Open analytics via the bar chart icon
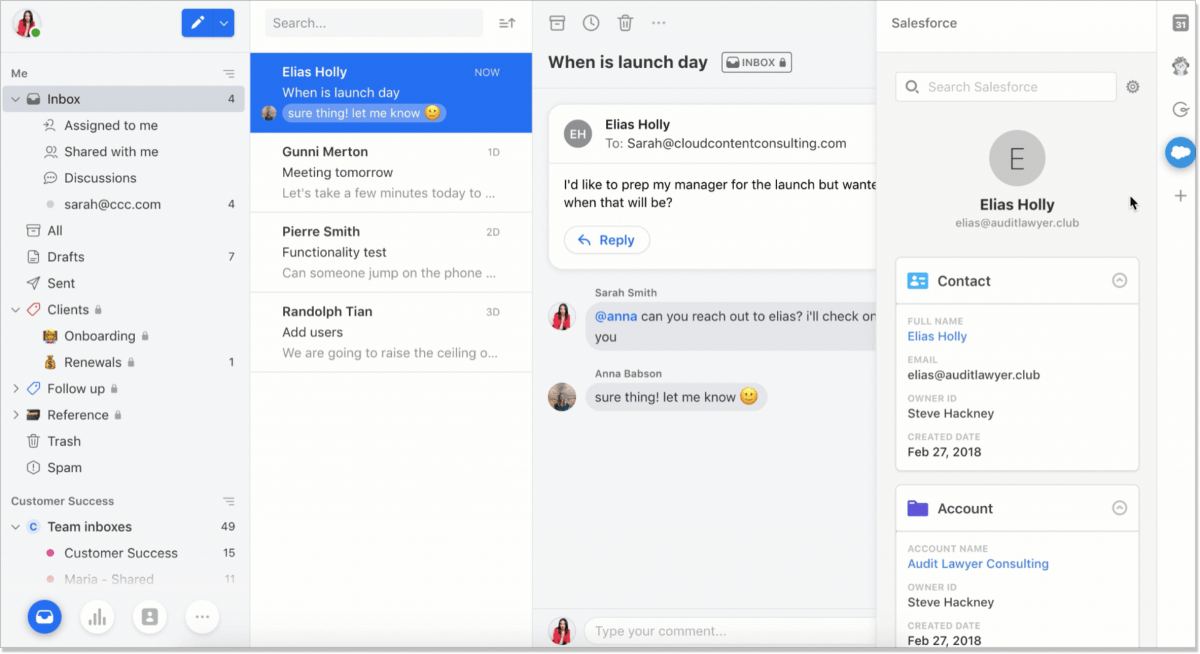The image size is (1200, 654). [97, 617]
